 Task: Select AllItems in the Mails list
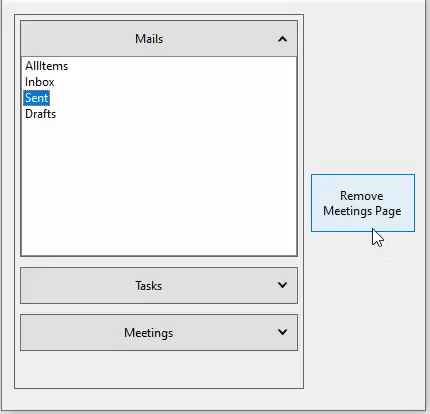[47, 66]
